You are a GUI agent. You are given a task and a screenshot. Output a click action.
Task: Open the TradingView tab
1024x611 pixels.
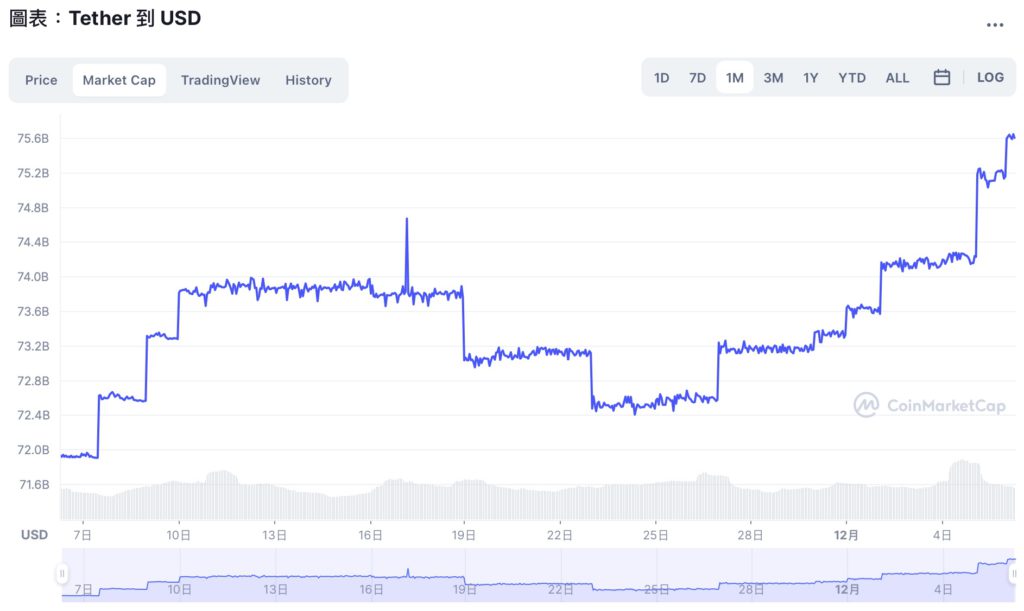[x=220, y=80]
